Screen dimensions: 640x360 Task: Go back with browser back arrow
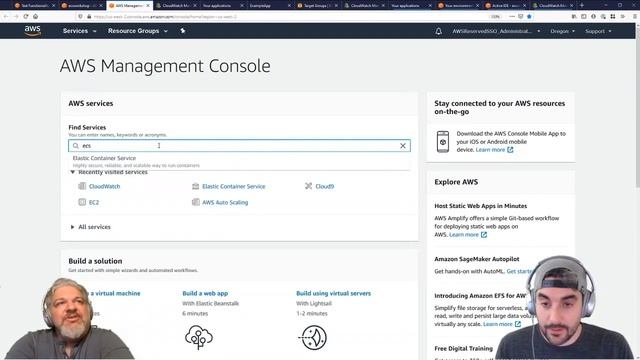6,16
